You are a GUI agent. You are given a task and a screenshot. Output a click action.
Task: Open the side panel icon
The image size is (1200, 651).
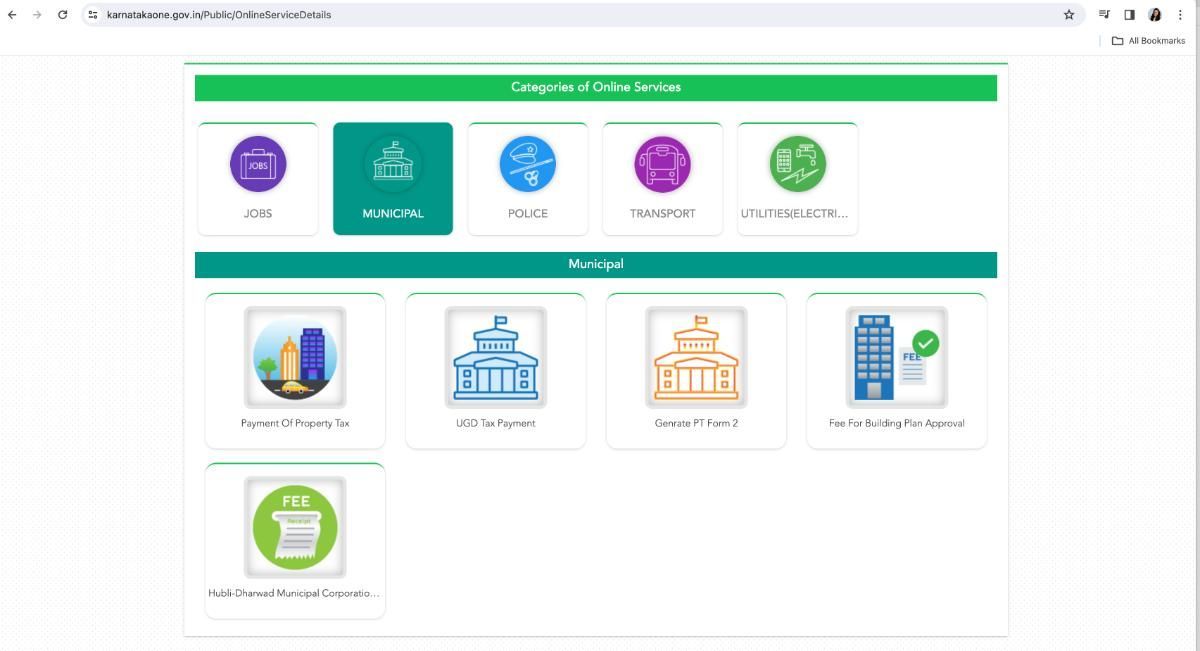1128,14
